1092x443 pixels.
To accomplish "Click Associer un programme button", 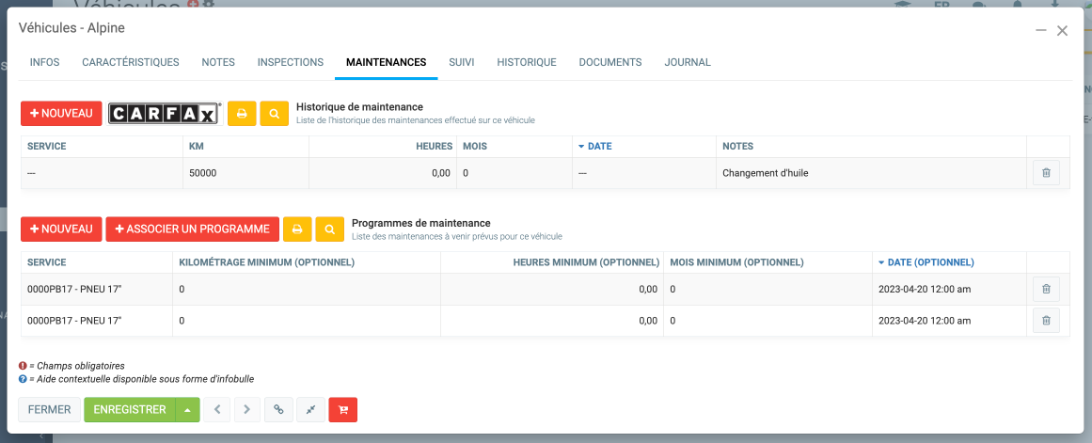I will [x=191, y=229].
